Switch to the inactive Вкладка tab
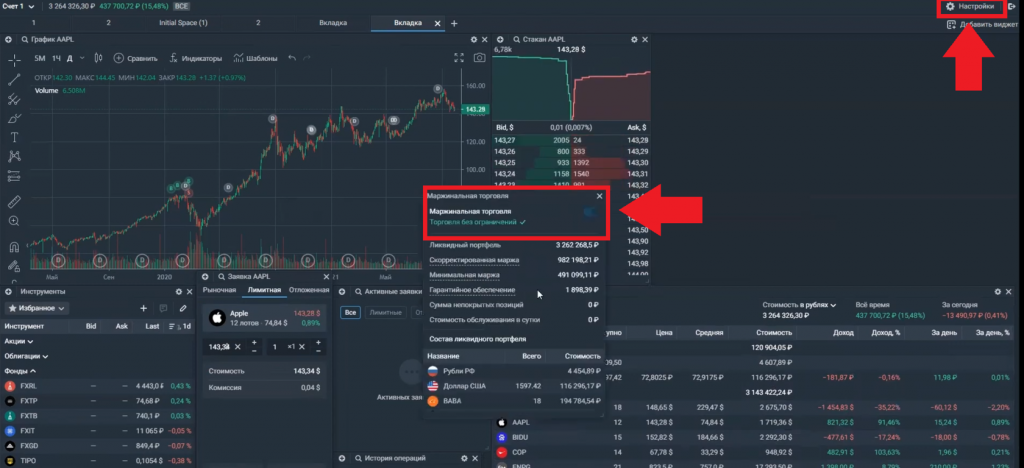The image size is (1024, 468). coord(333,23)
